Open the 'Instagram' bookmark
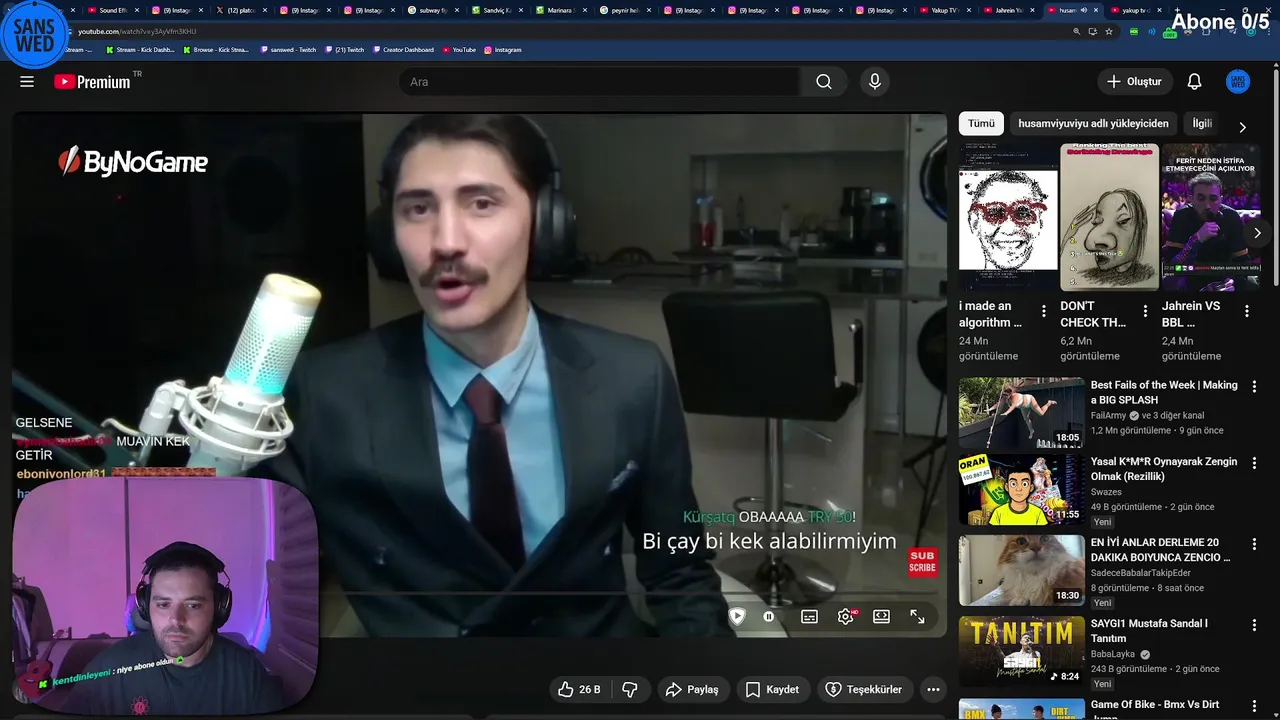1280x720 pixels. click(x=503, y=49)
